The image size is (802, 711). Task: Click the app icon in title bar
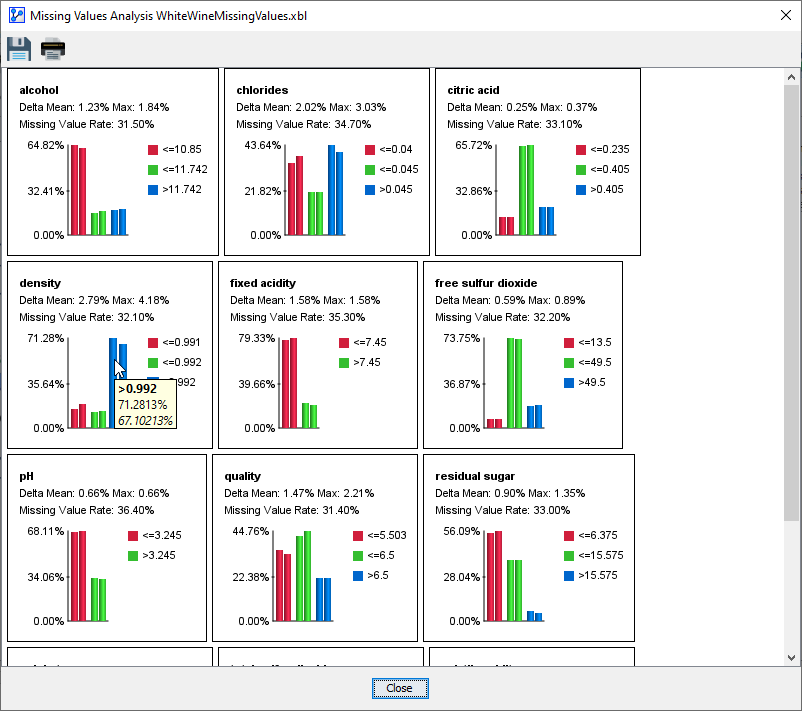[x=14, y=16]
